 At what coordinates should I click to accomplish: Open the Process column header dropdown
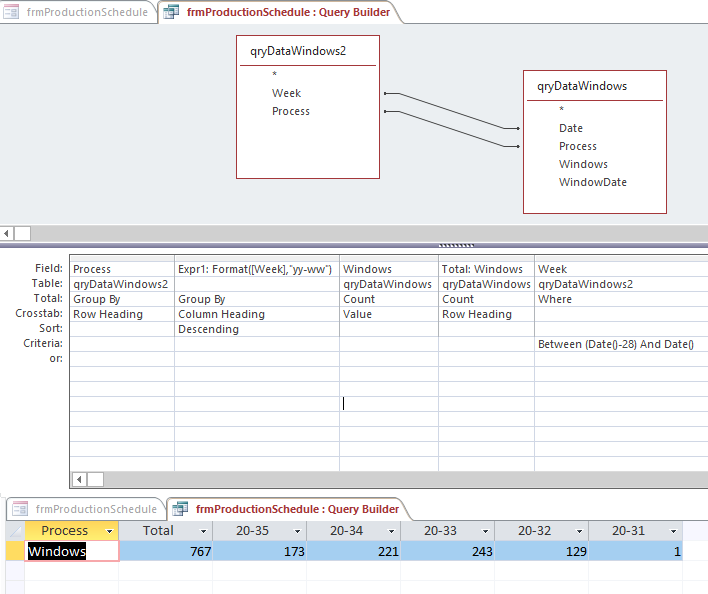[110, 531]
